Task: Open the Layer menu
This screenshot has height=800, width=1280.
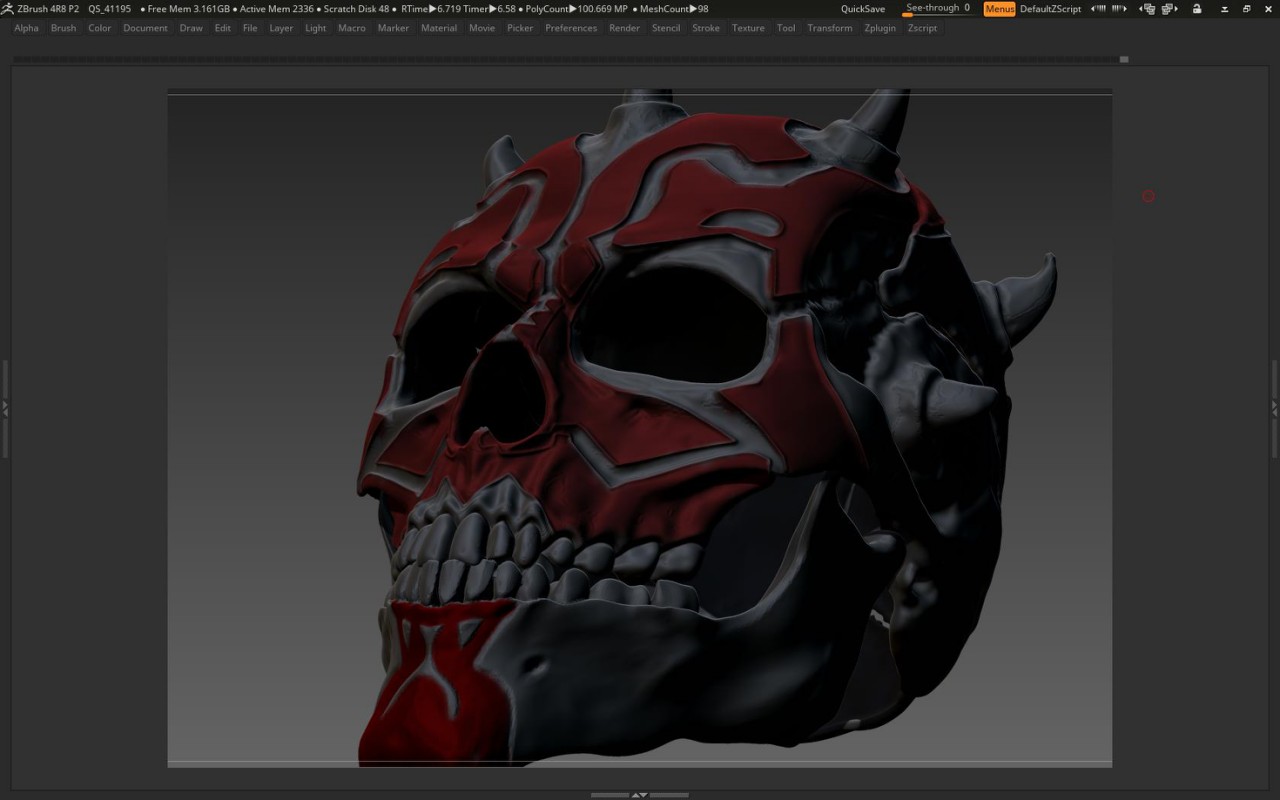Action: [x=282, y=28]
